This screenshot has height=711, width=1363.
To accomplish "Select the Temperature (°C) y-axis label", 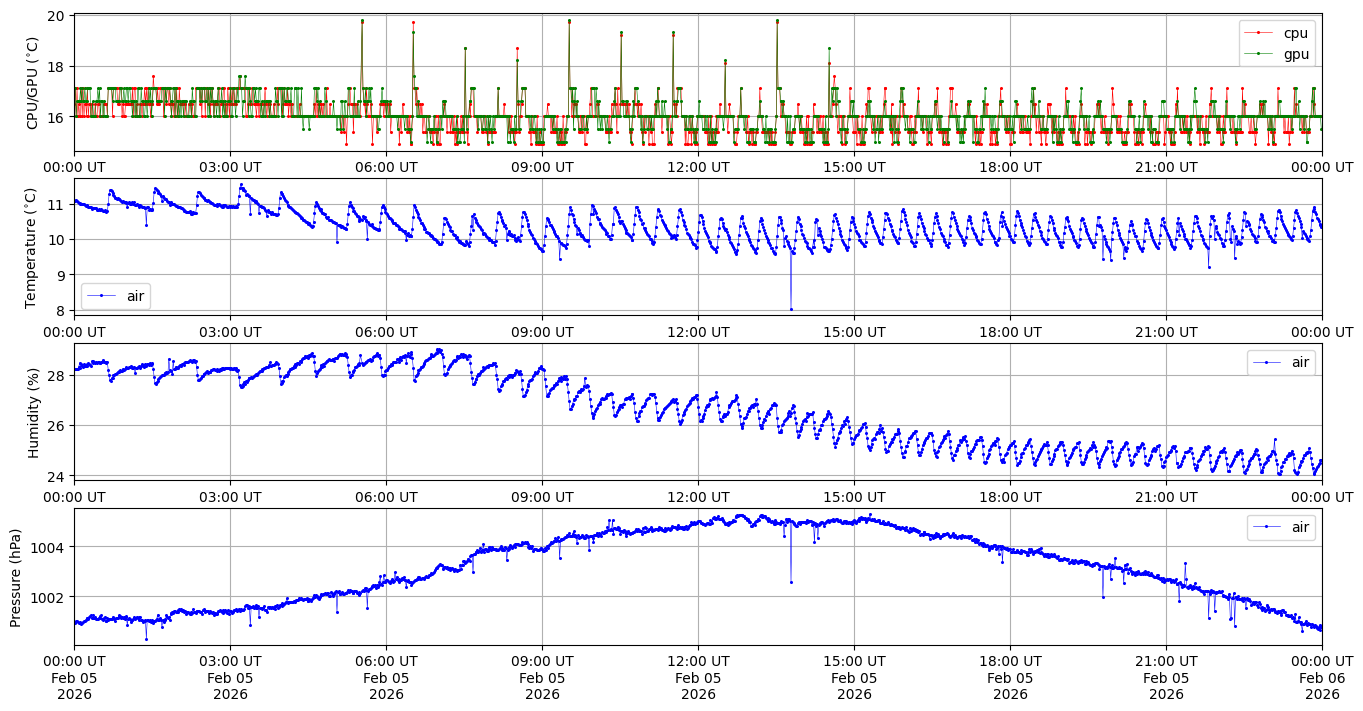I will coord(31,247).
